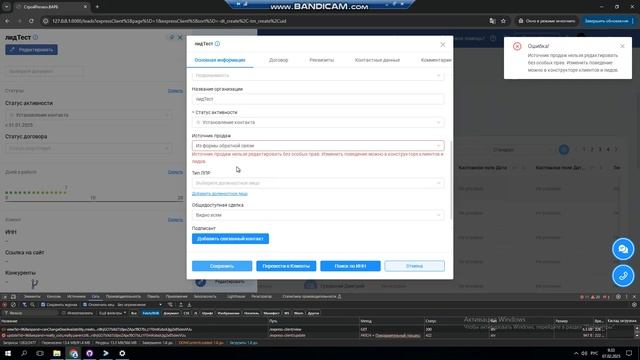Screen dimensions: 640x360
Task: Switch to the Реквизиты tab
Action: [x=322, y=60]
